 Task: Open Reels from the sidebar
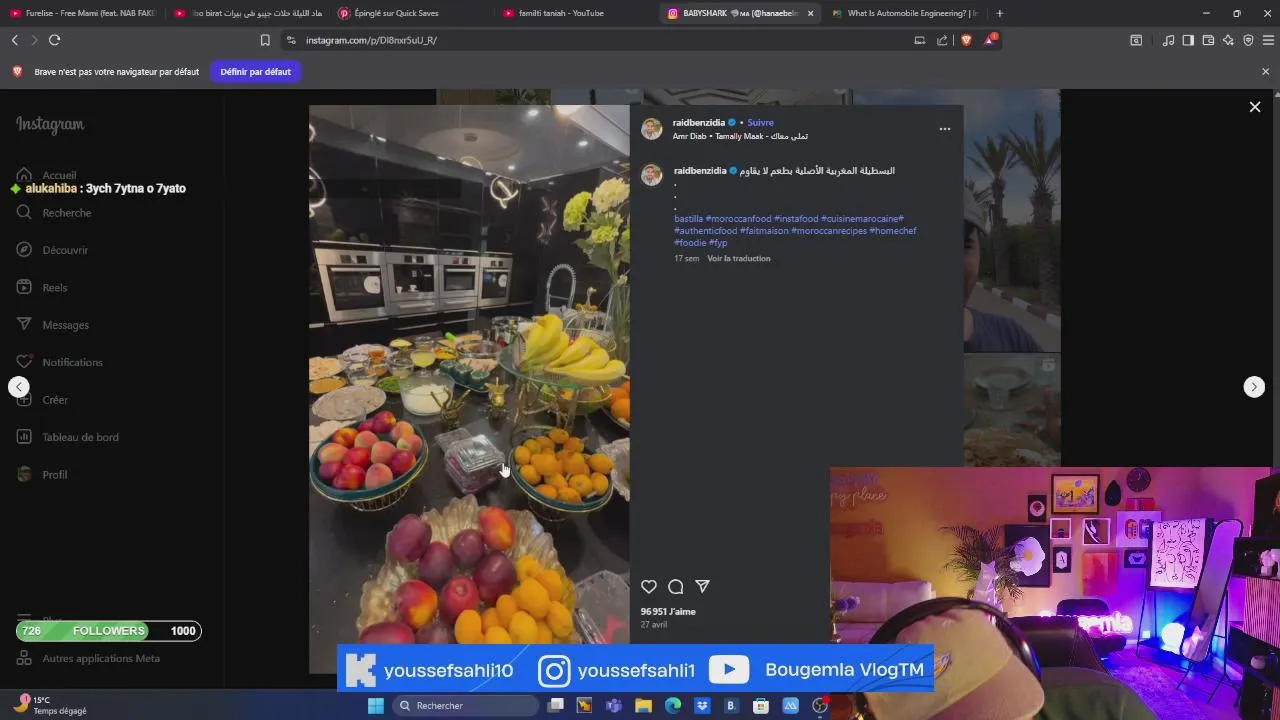tap(42, 288)
